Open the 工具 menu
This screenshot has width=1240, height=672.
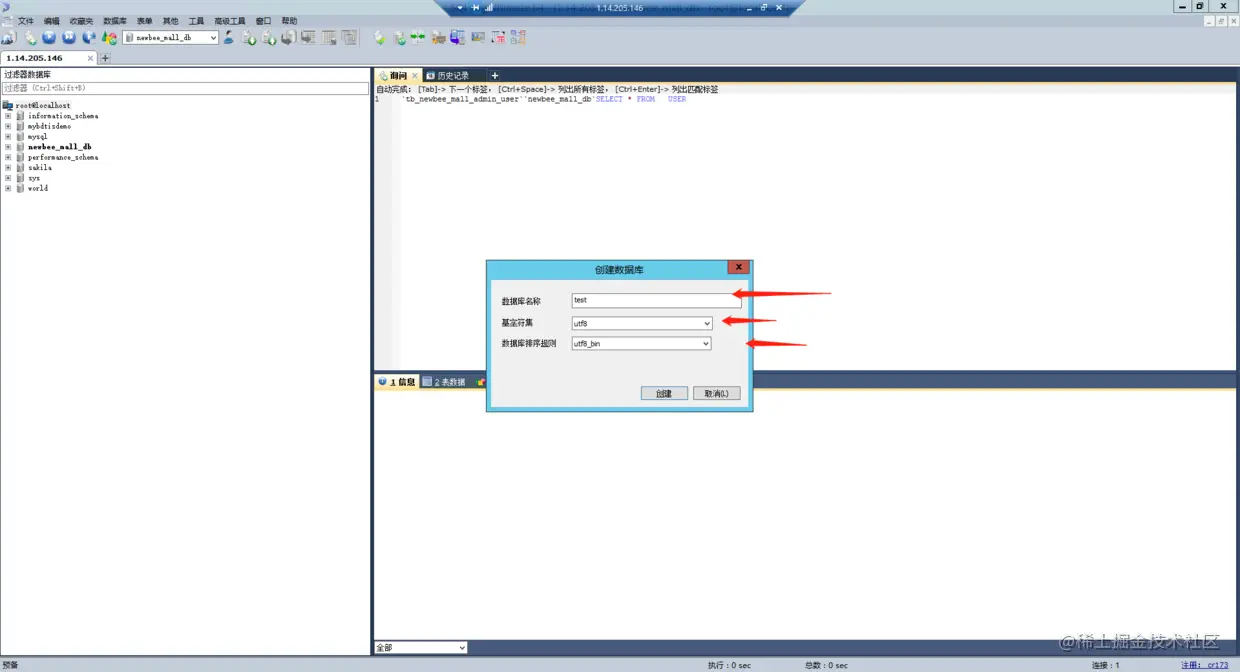click(196, 21)
